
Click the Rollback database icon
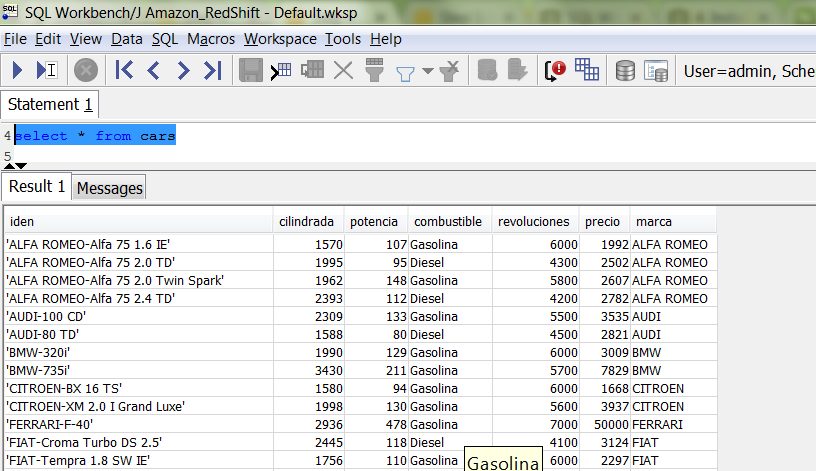click(517, 70)
